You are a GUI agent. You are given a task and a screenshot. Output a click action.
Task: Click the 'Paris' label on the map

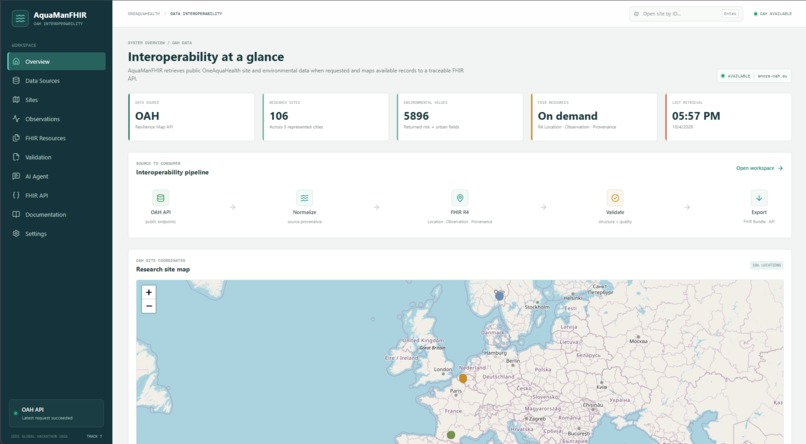point(455,391)
